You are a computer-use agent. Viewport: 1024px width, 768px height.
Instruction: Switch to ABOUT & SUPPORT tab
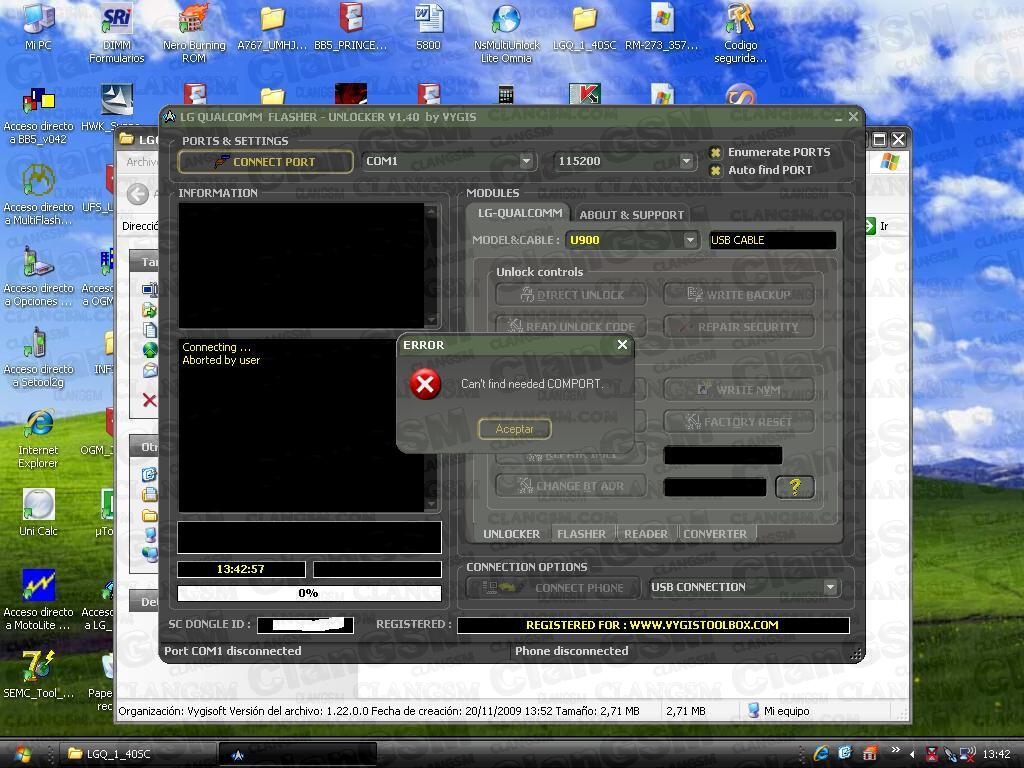click(632, 215)
